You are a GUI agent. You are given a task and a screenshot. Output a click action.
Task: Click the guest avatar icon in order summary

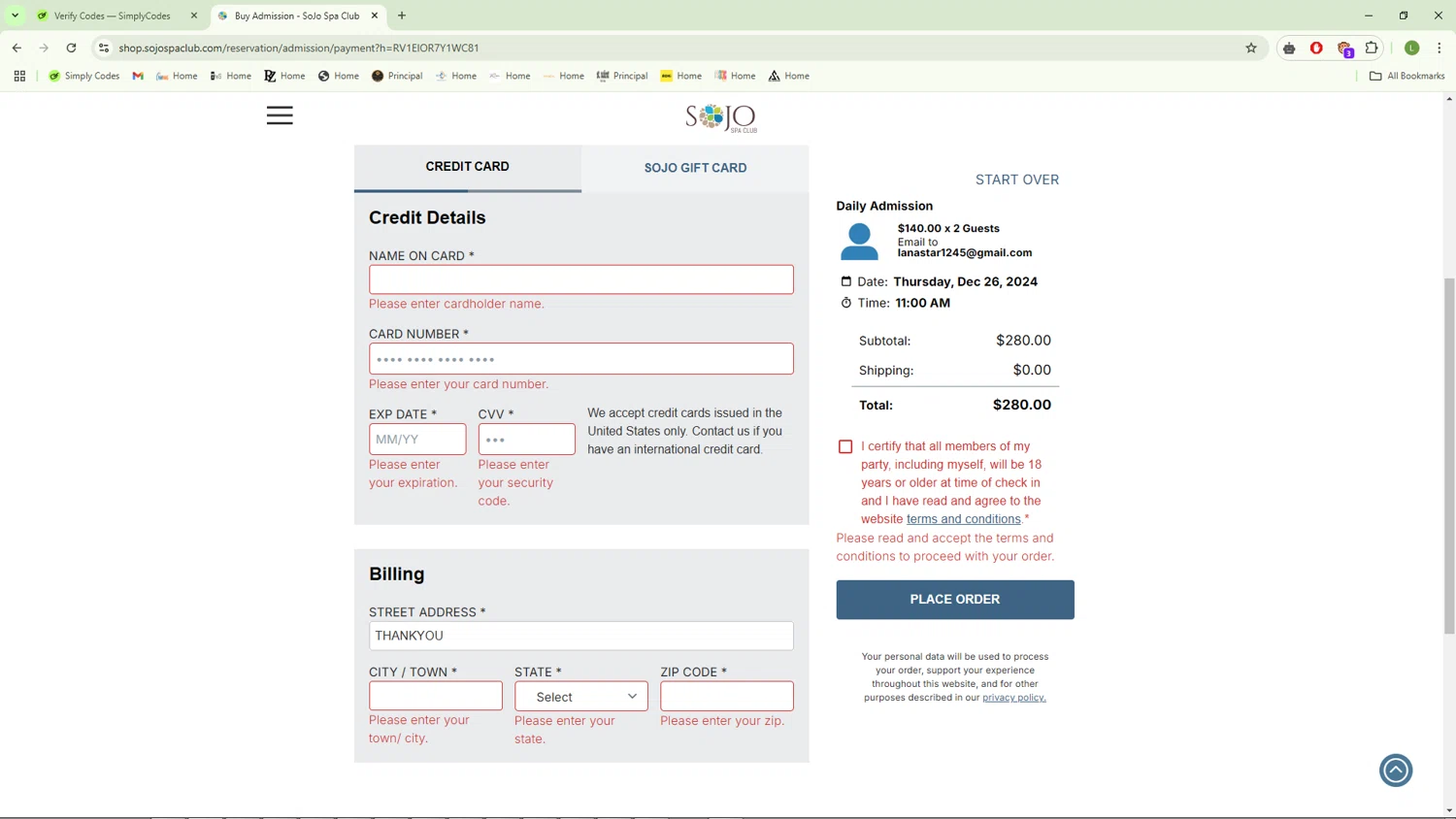[x=859, y=242]
